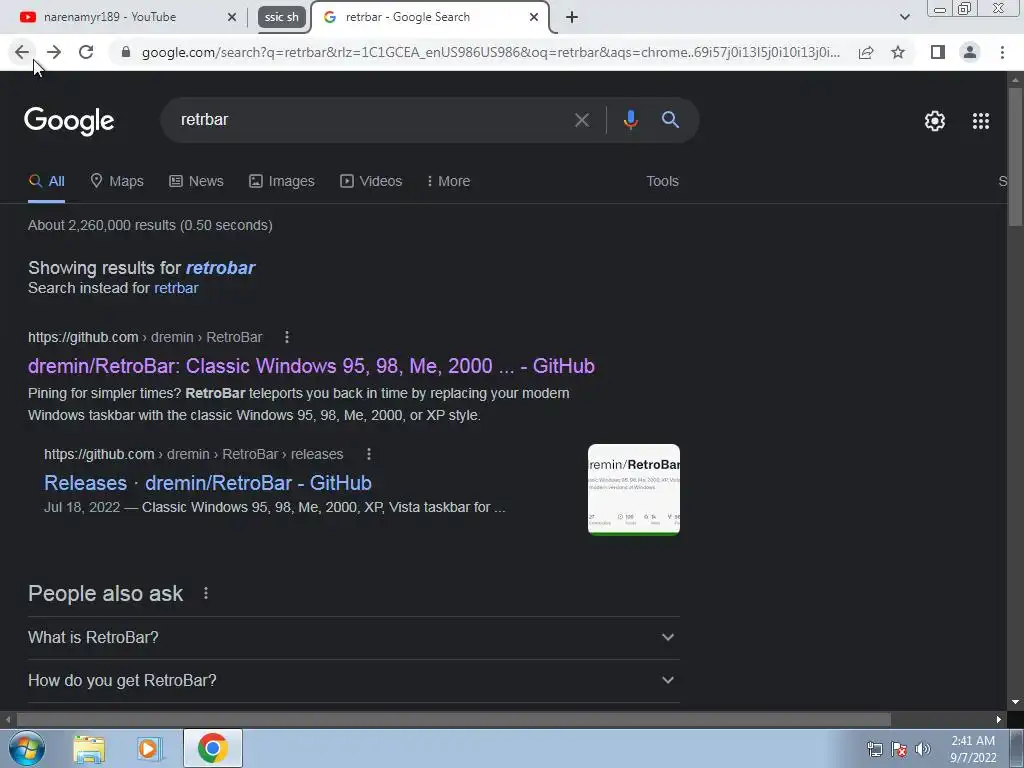Open the Releases · dremin/RetroBar link
Viewport: 1024px width, 768px height.
(208, 483)
